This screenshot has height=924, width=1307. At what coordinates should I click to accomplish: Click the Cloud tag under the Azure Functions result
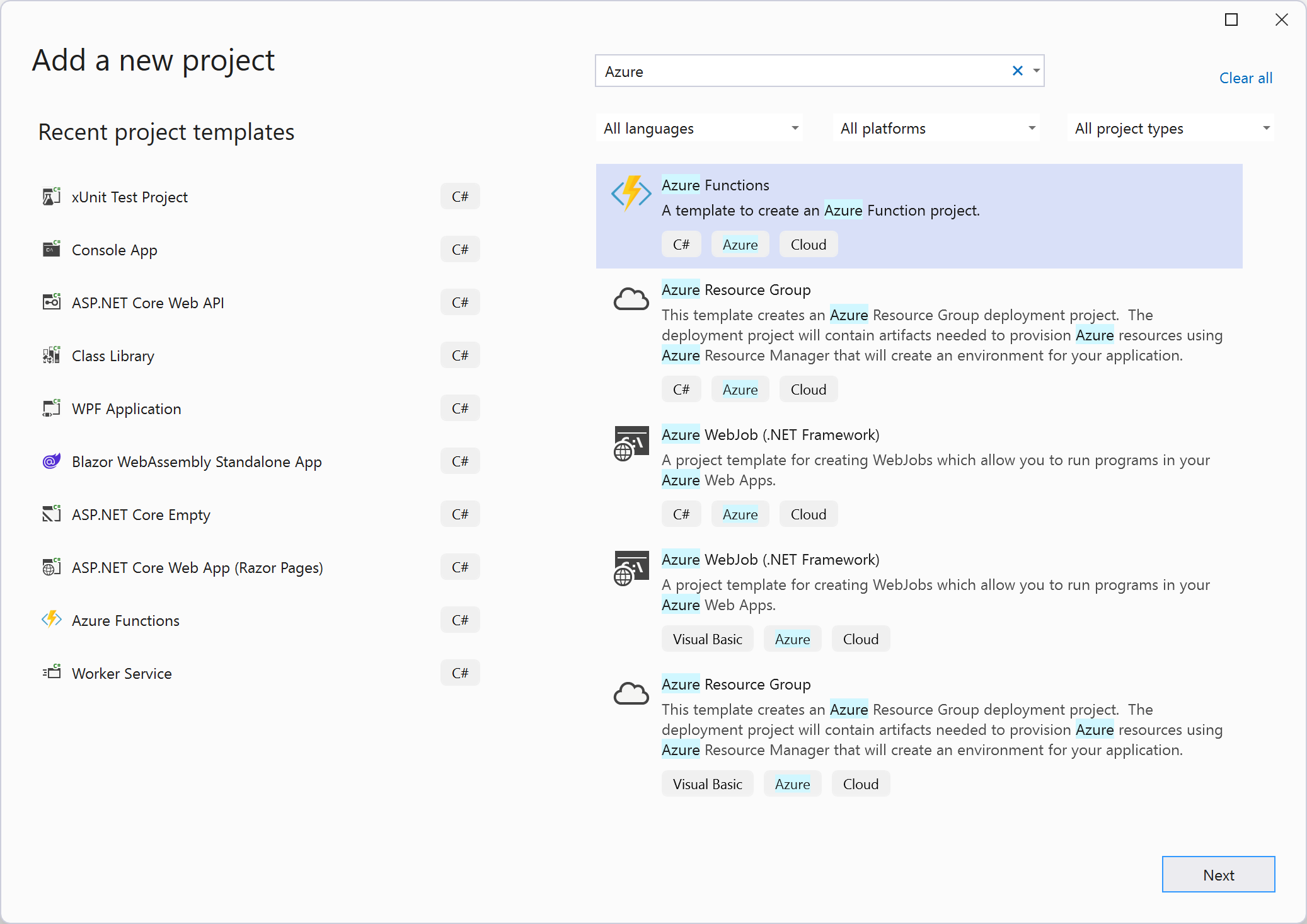pyautogui.click(x=809, y=245)
